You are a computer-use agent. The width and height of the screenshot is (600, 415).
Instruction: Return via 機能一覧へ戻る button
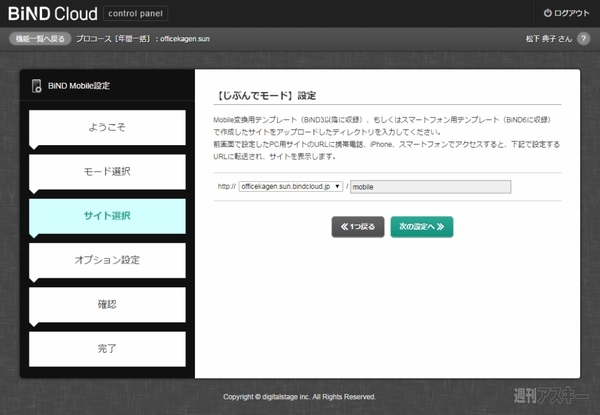pyautogui.click(x=40, y=39)
